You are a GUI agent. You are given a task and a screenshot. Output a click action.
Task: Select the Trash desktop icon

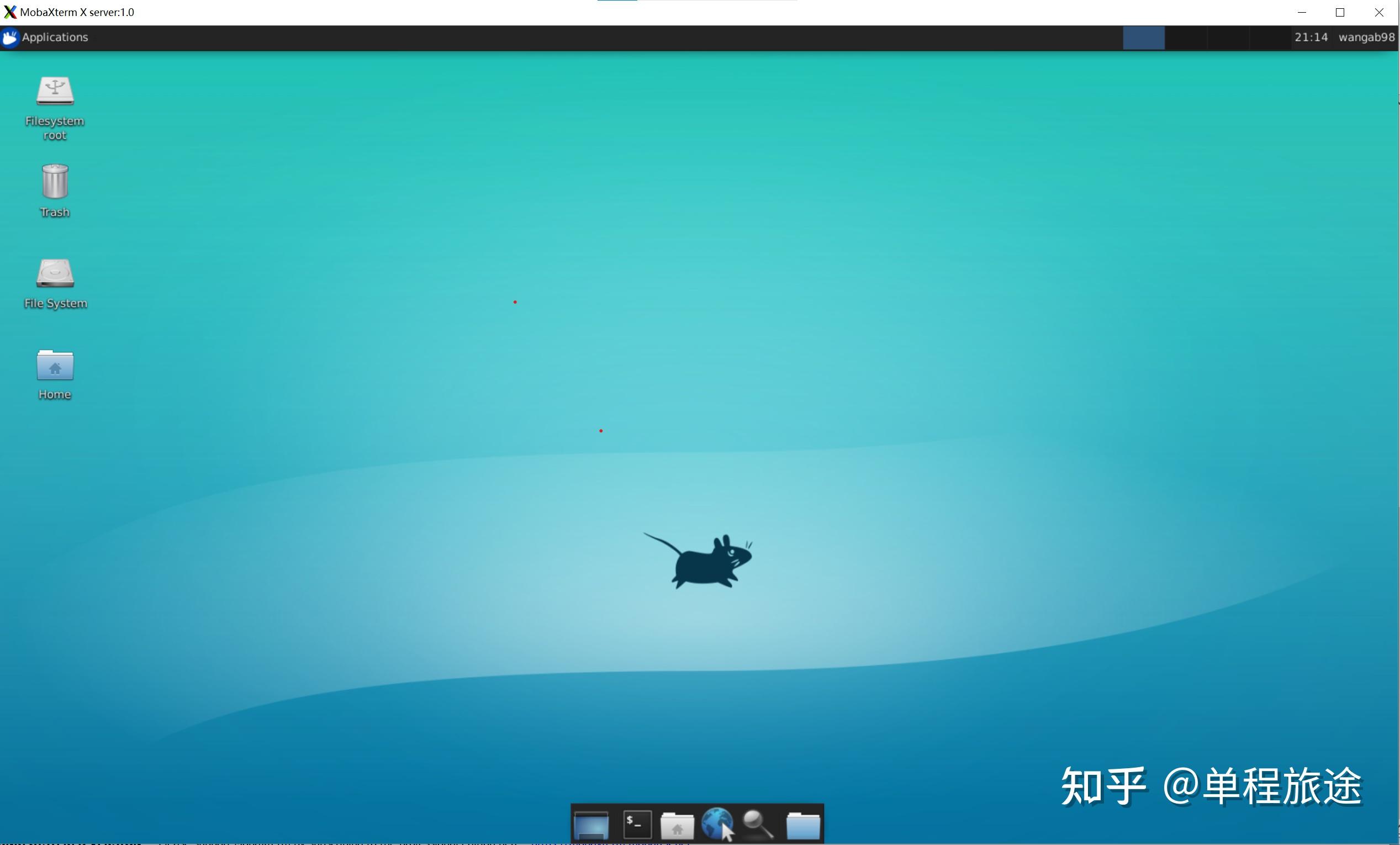point(55,182)
